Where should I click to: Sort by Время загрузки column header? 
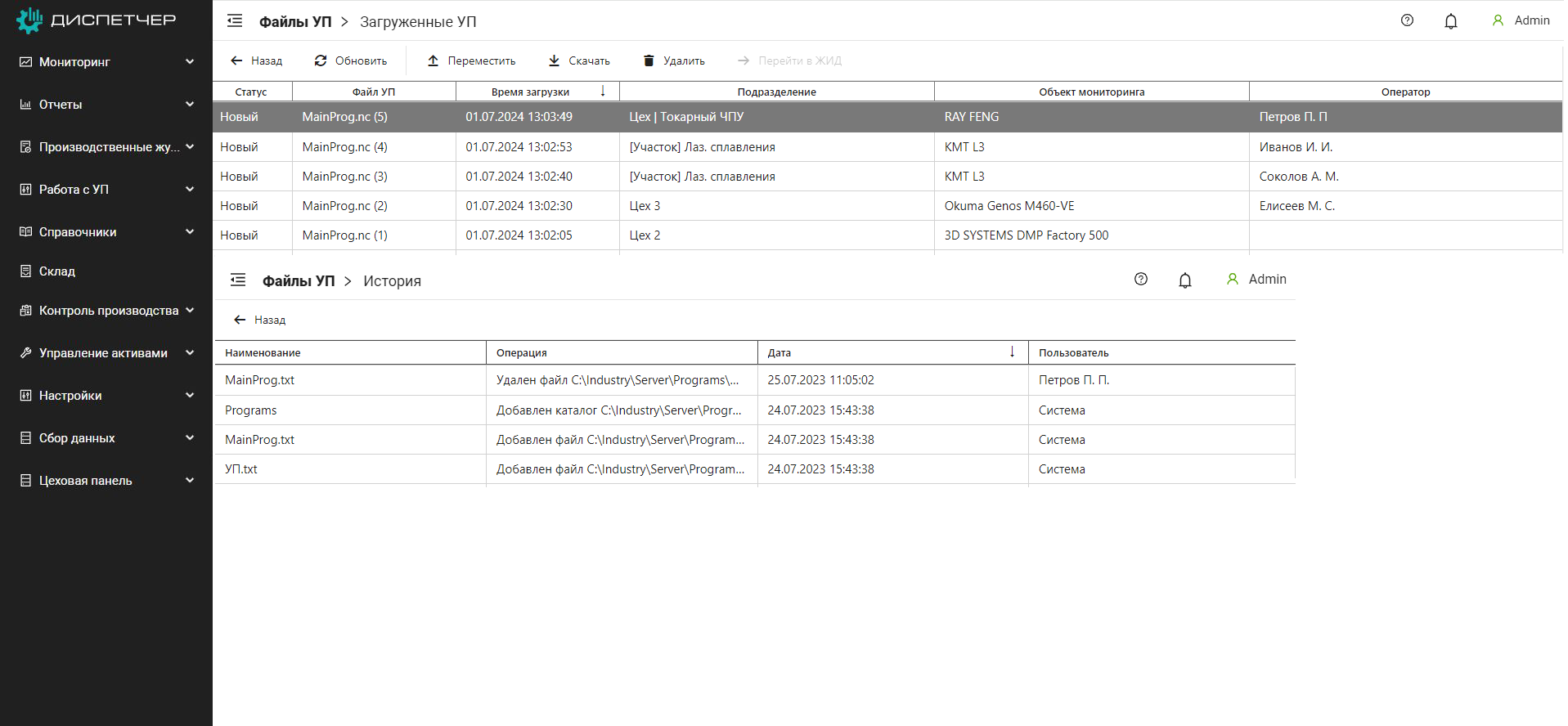click(530, 92)
